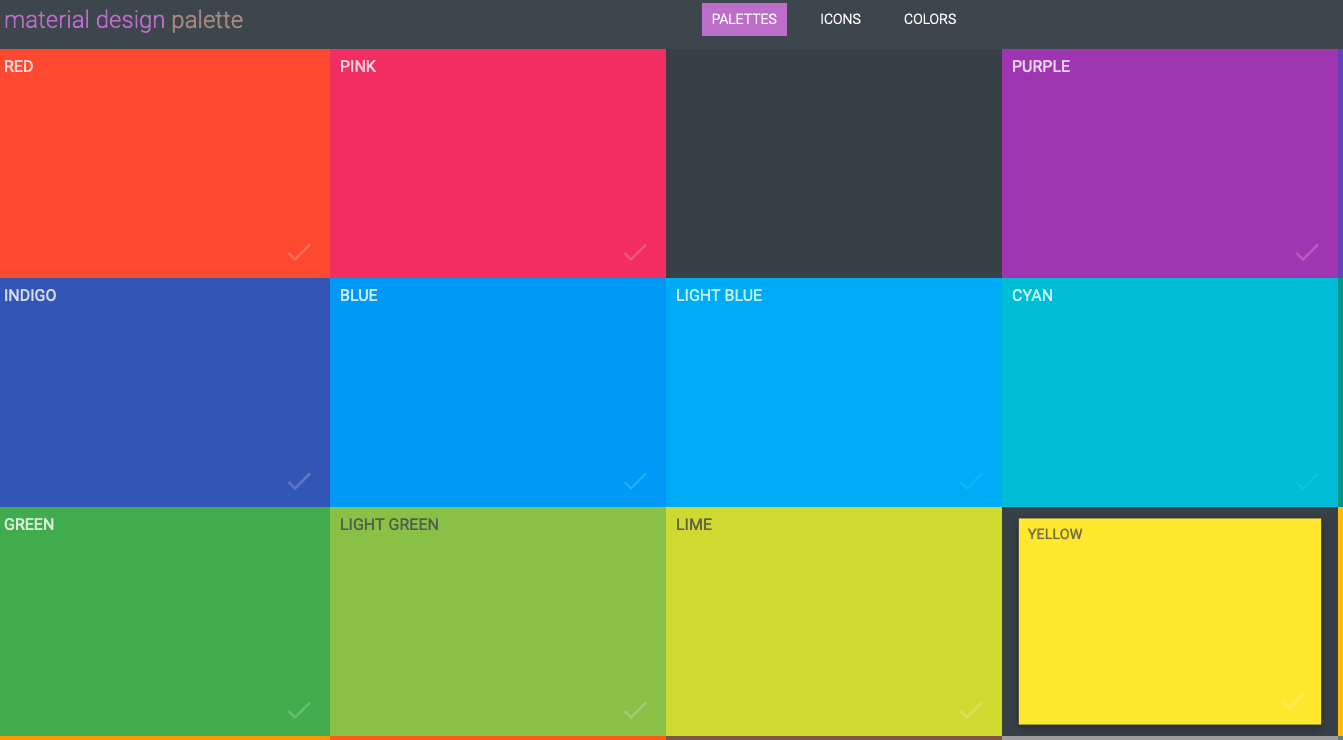Click the checkmark on the LIGHT BLUE tile

pyautogui.click(x=971, y=482)
